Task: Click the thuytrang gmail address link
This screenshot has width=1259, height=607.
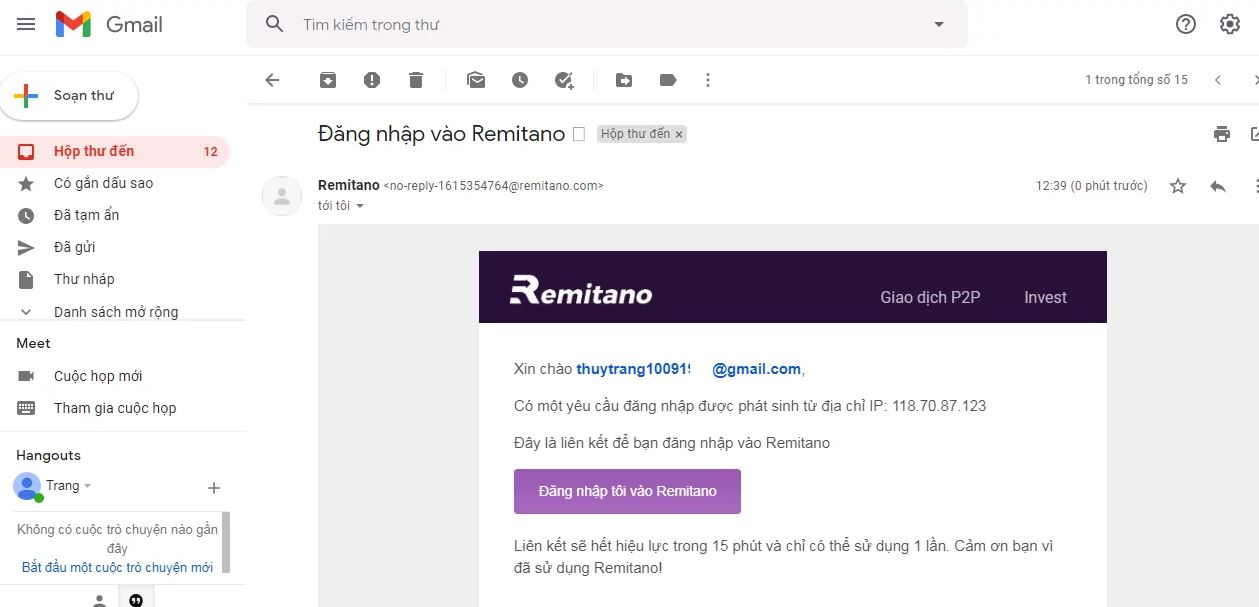Action: (x=689, y=369)
